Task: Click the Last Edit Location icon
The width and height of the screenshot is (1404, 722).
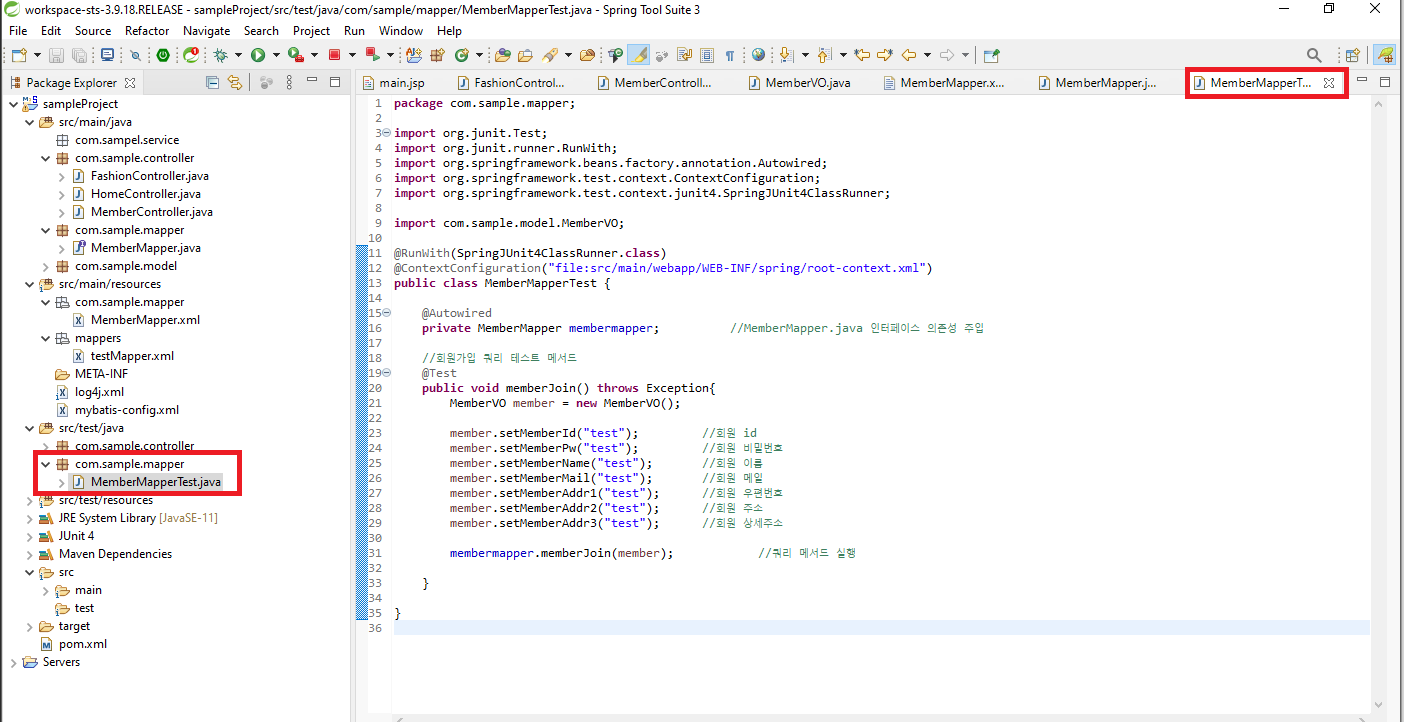Action: tap(861, 55)
